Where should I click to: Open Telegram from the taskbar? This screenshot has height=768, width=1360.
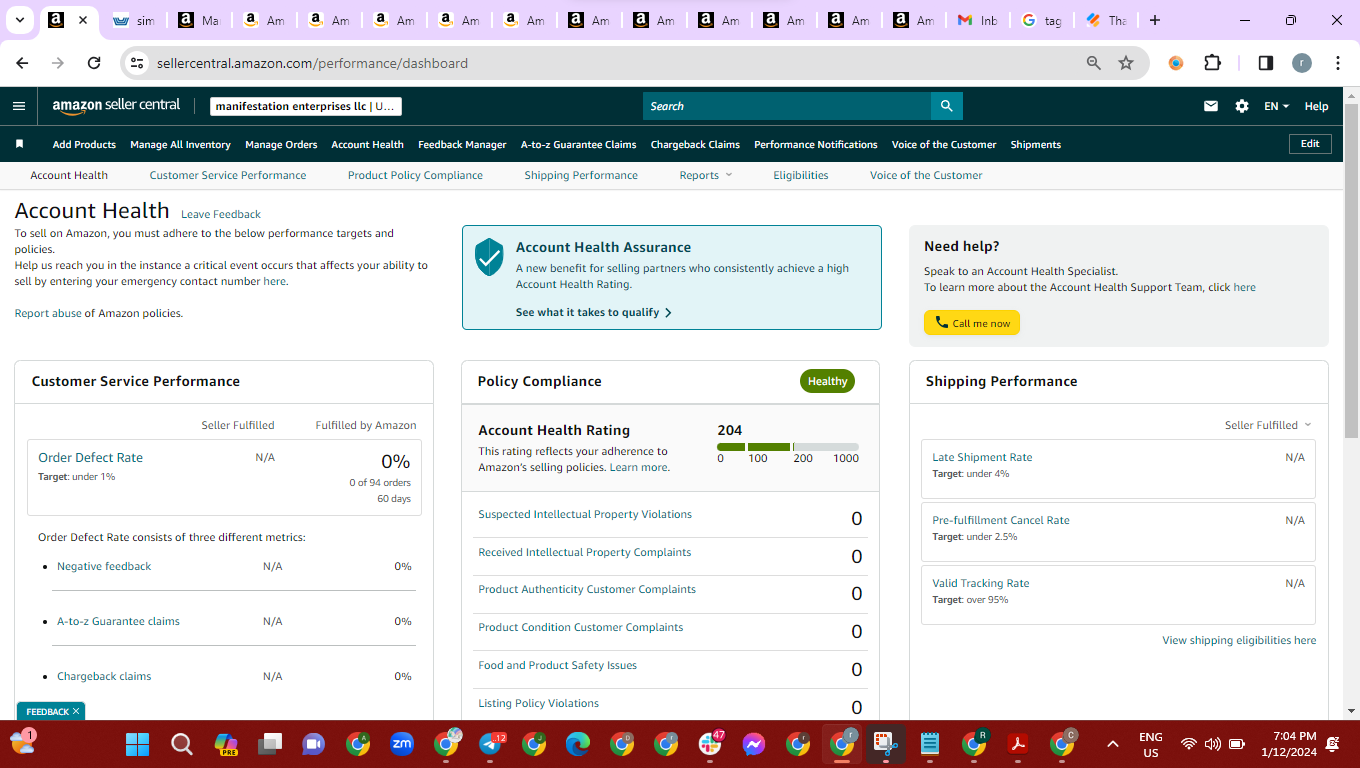[491, 744]
